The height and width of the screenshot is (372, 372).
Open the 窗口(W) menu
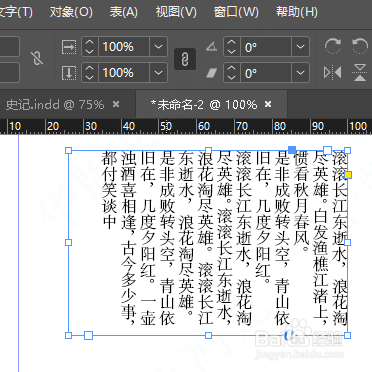236,12
